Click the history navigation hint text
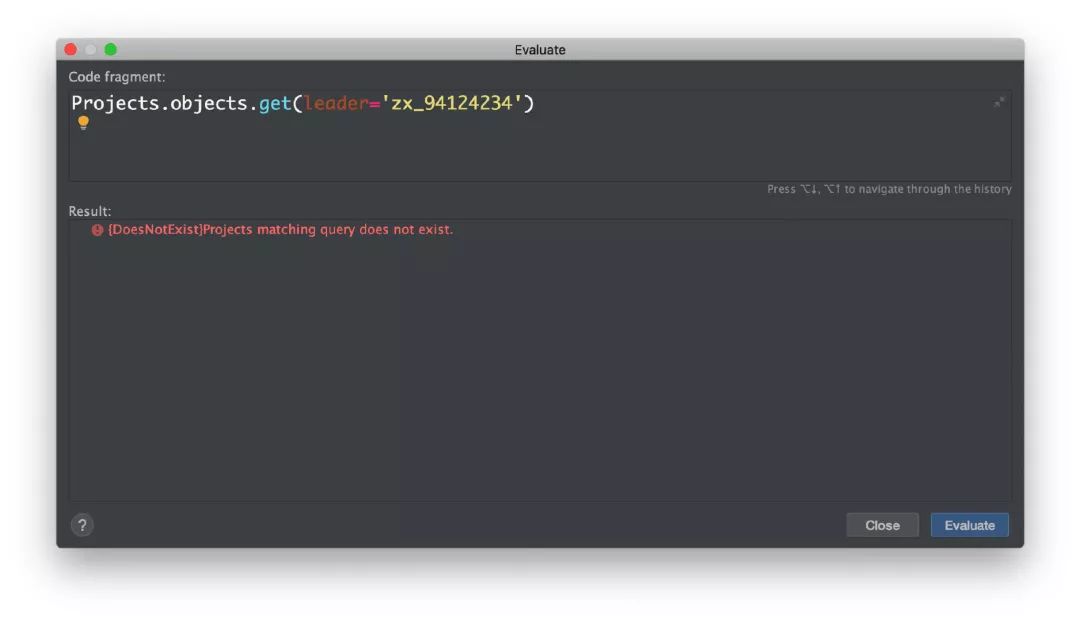Image resolution: width=1080 pixels, height=622 pixels. [x=889, y=189]
